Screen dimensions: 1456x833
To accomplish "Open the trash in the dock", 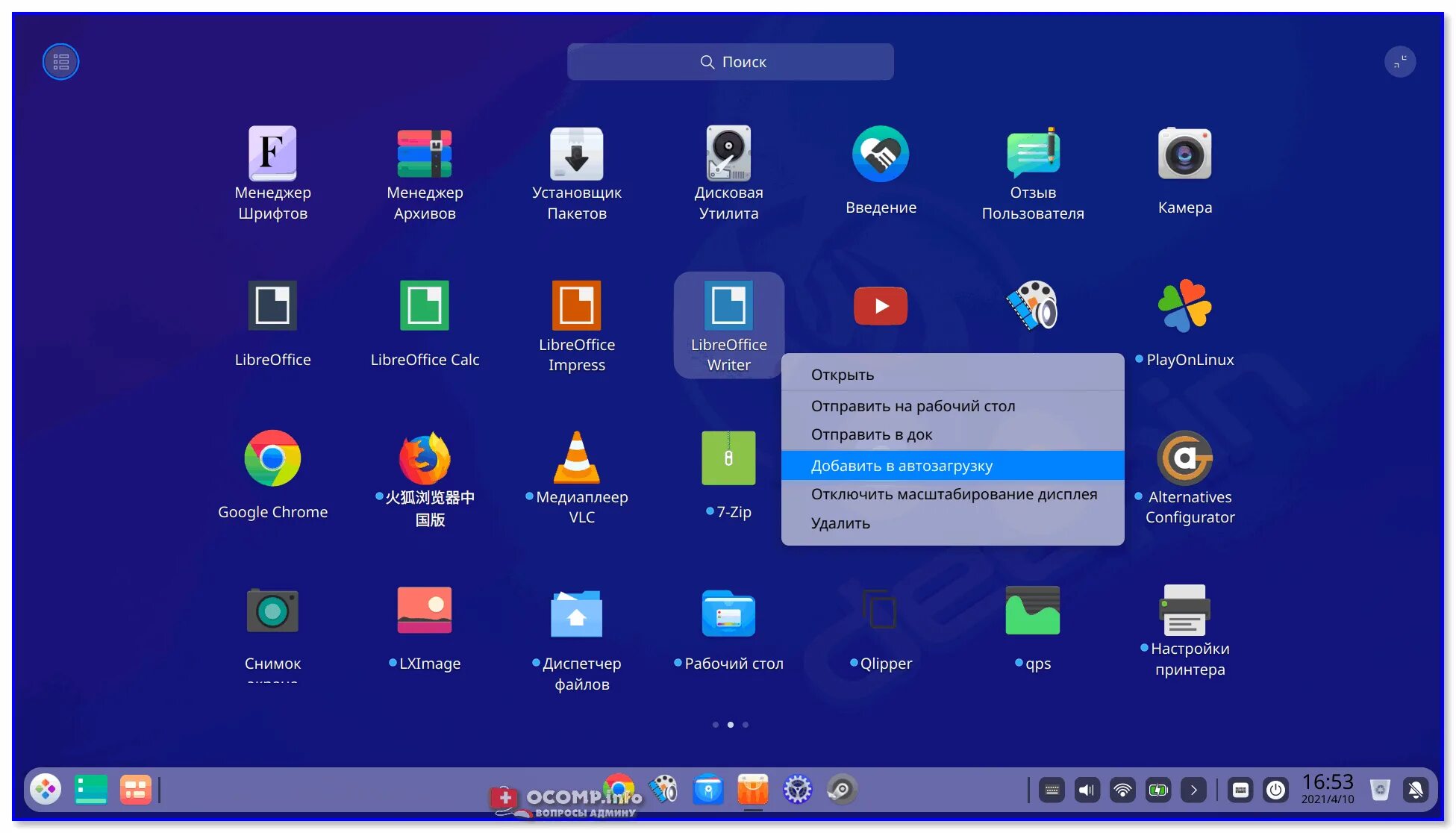I will coord(1380,789).
